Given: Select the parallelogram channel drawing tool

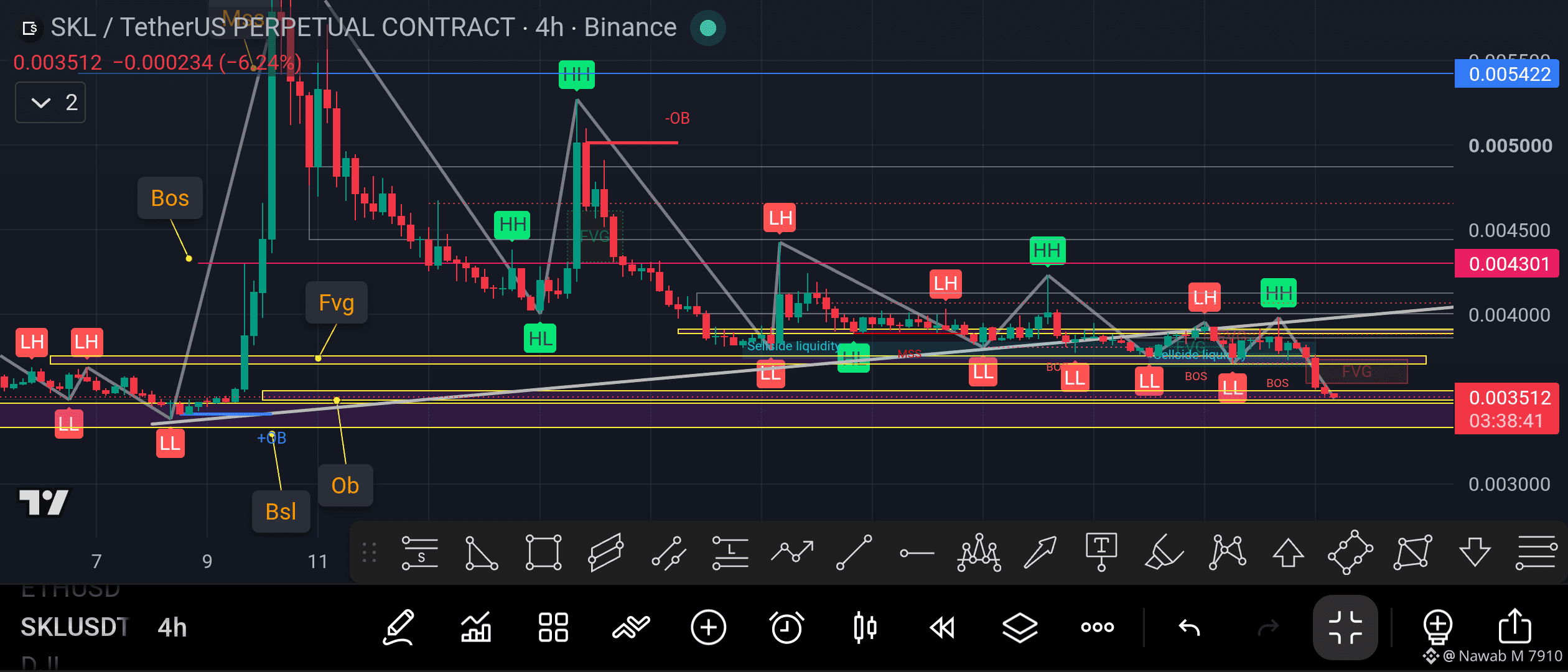Looking at the screenshot, I should click(x=605, y=553).
